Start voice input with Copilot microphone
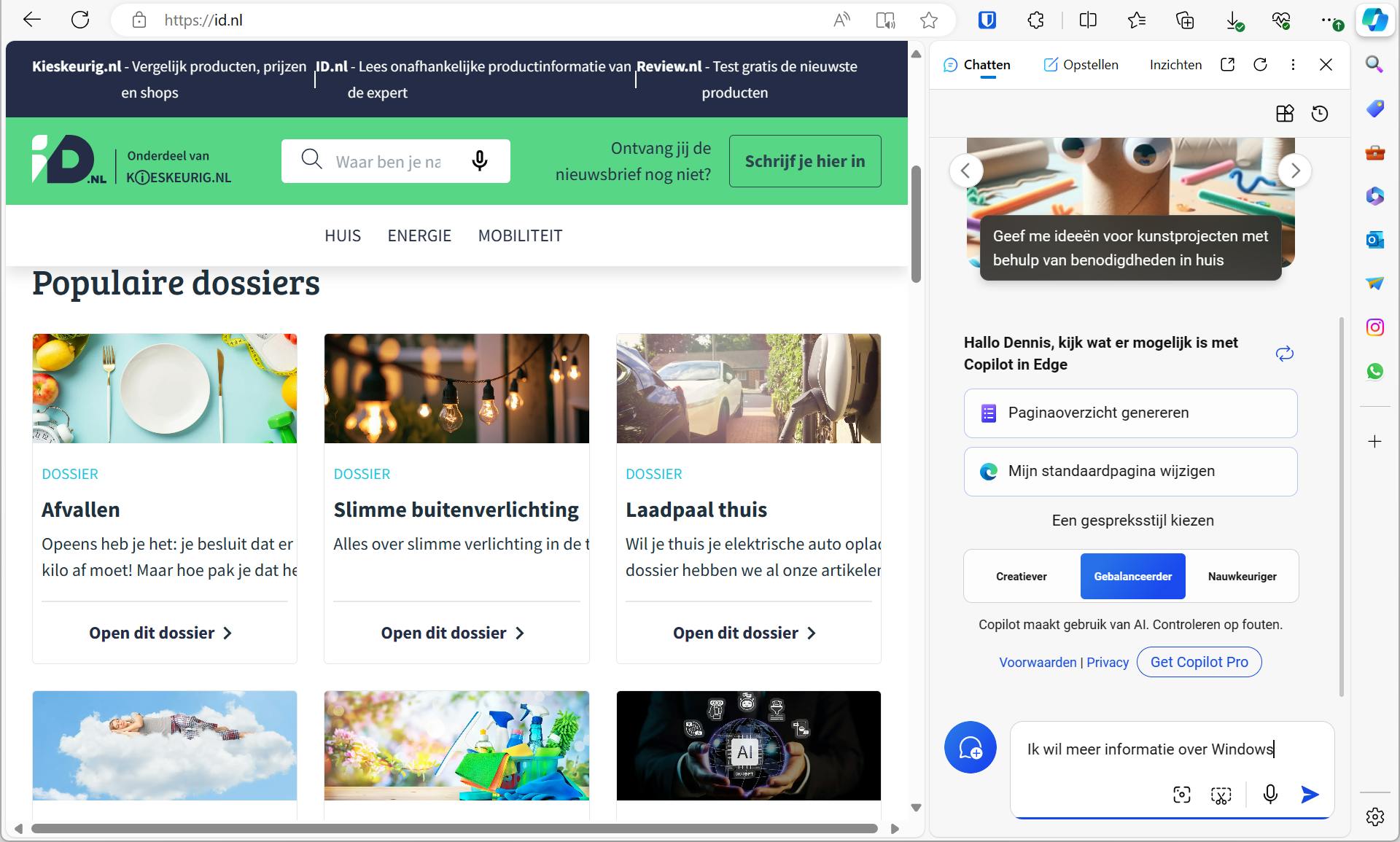1400x842 pixels. (x=1270, y=795)
